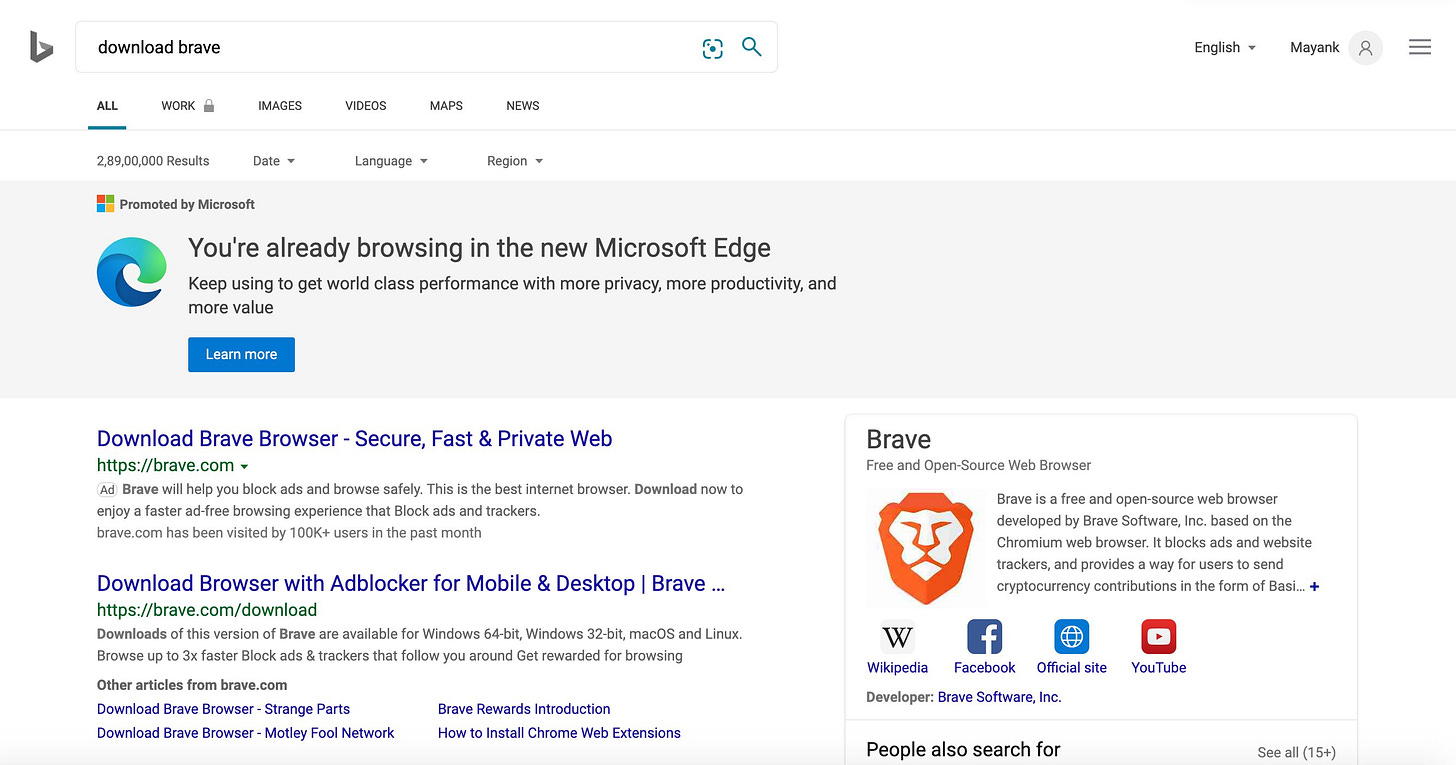Screen dimensions: 1456x765
Task: Open 'Download Brave Browser - Secure, Fast' ad link
Action: coord(354,439)
